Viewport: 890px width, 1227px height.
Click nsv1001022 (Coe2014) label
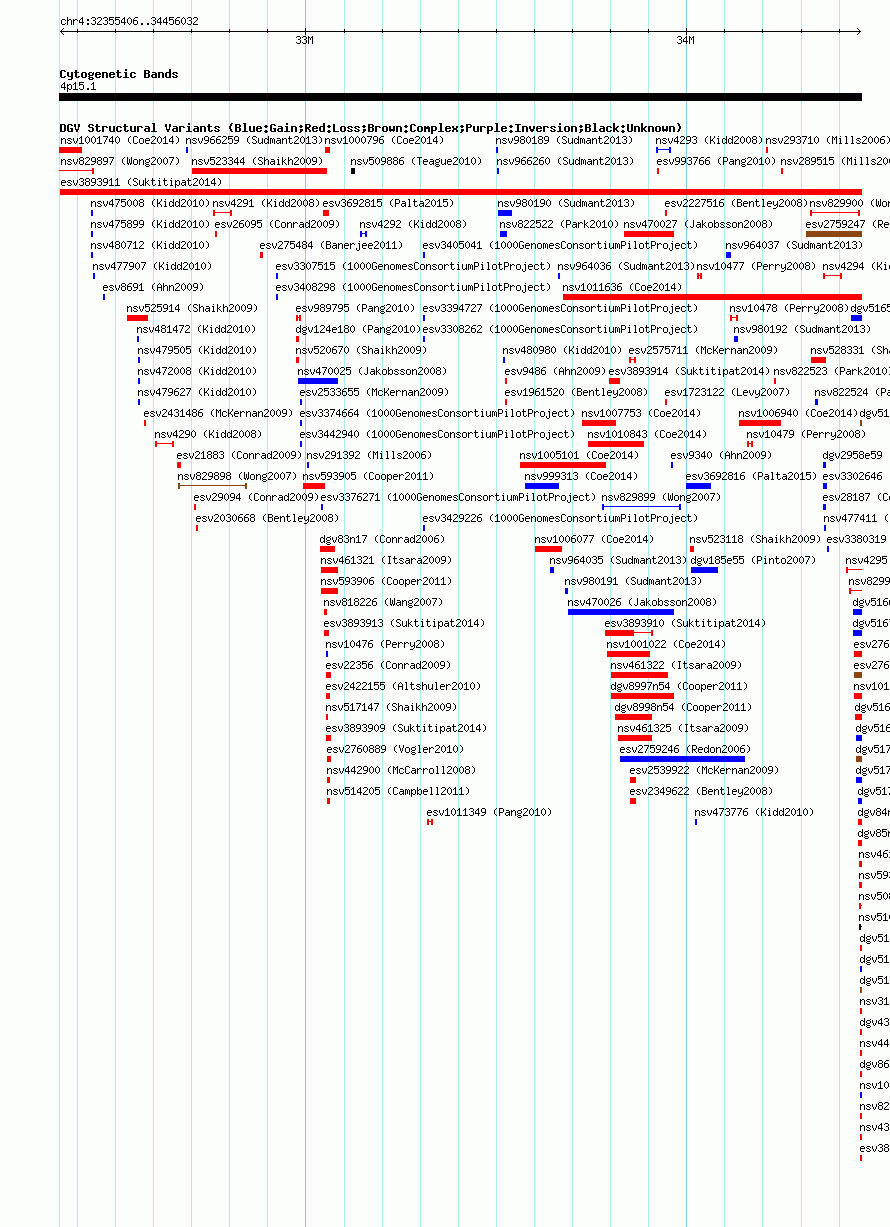667,644
